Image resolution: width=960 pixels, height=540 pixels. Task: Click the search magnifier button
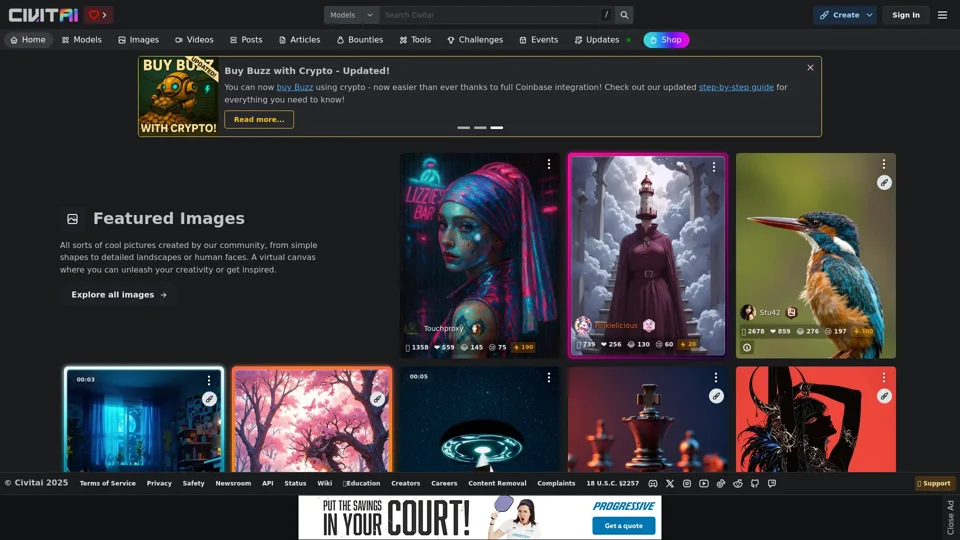pos(624,15)
